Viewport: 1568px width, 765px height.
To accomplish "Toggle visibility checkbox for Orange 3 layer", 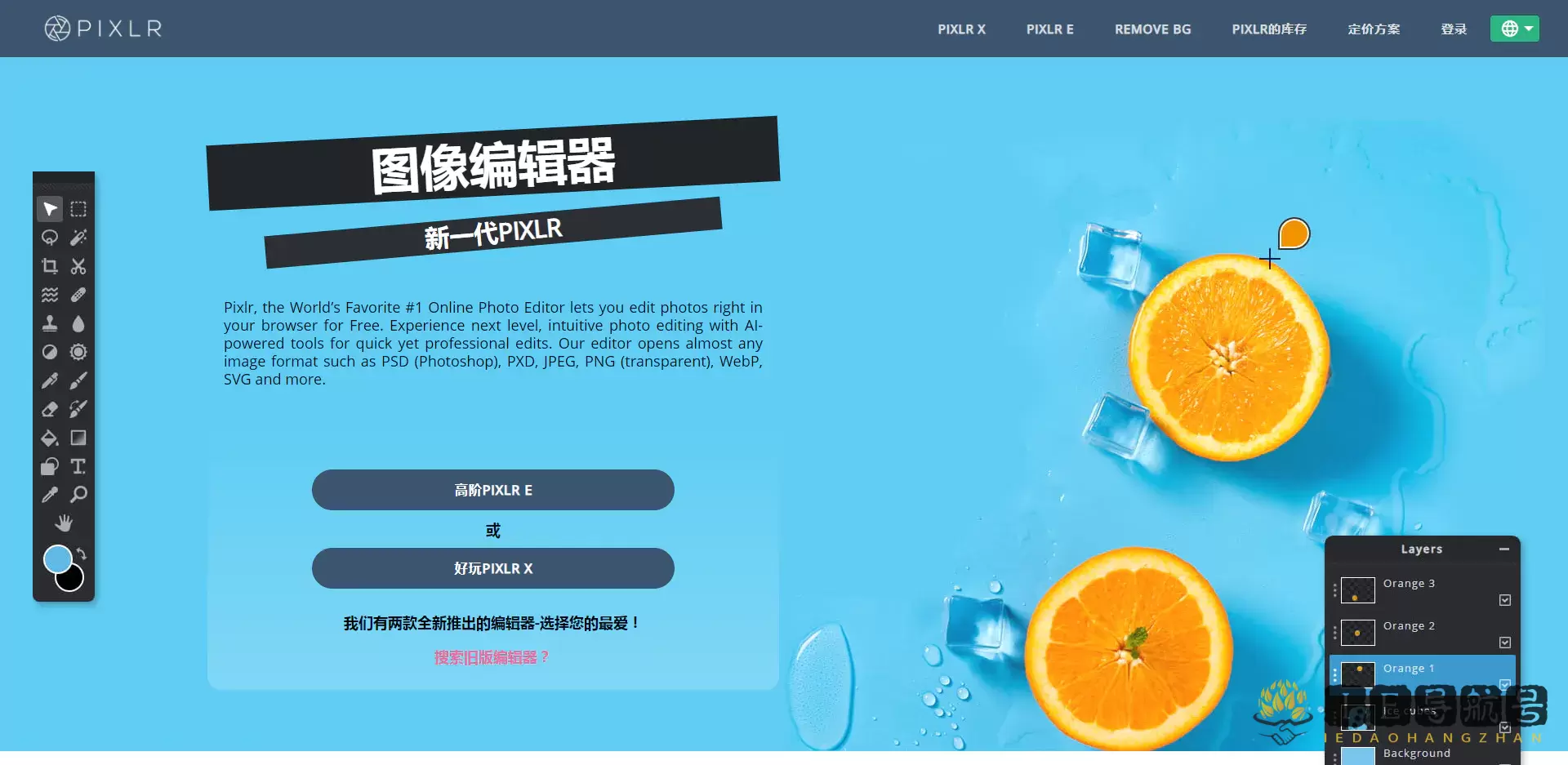I will coord(1505,600).
